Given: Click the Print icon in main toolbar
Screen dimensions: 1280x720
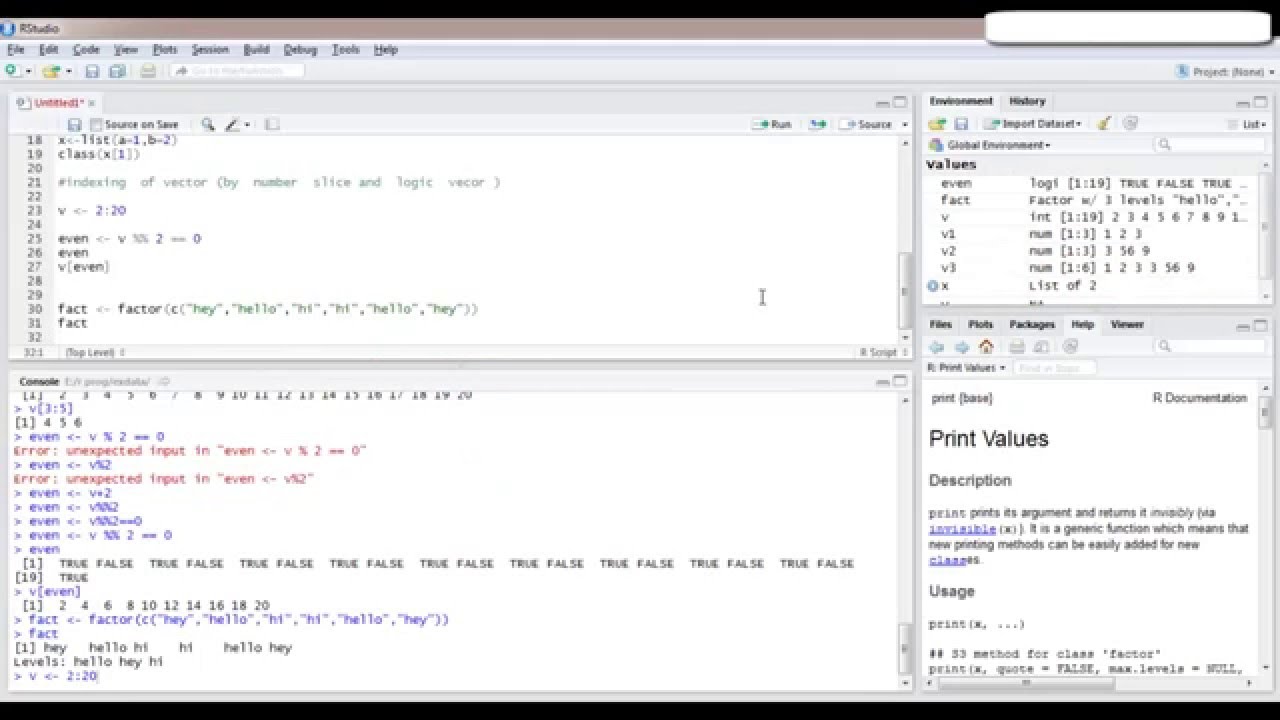Looking at the screenshot, I should 148,71.
